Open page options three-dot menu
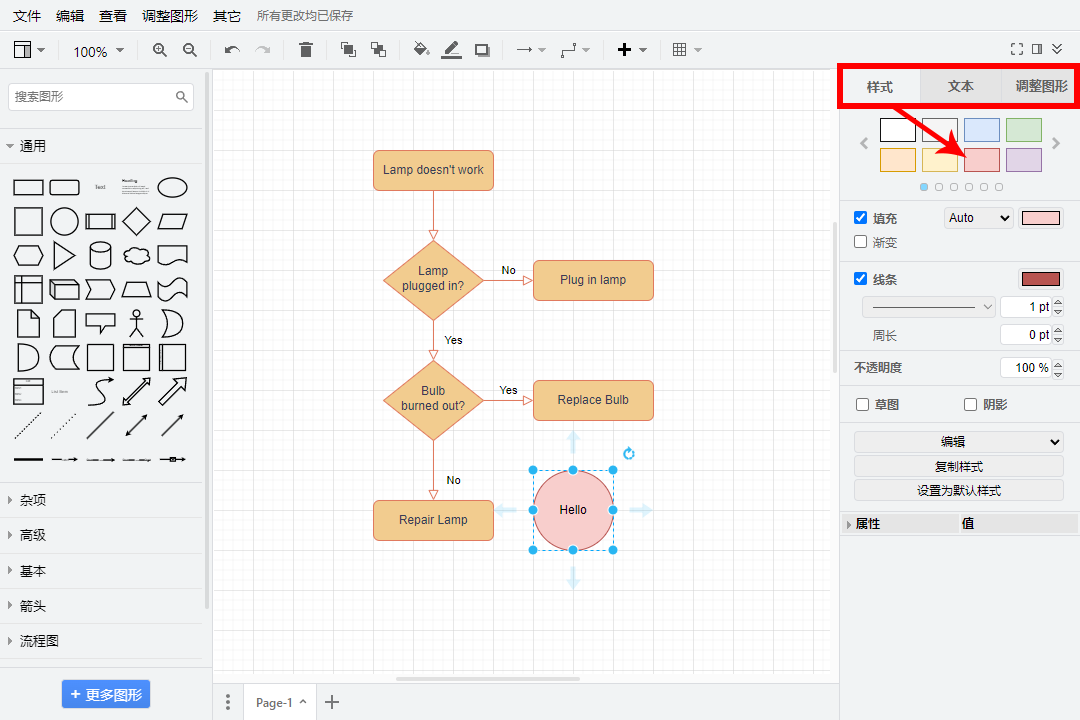The image size is (1080, 720). coord(228,702)
